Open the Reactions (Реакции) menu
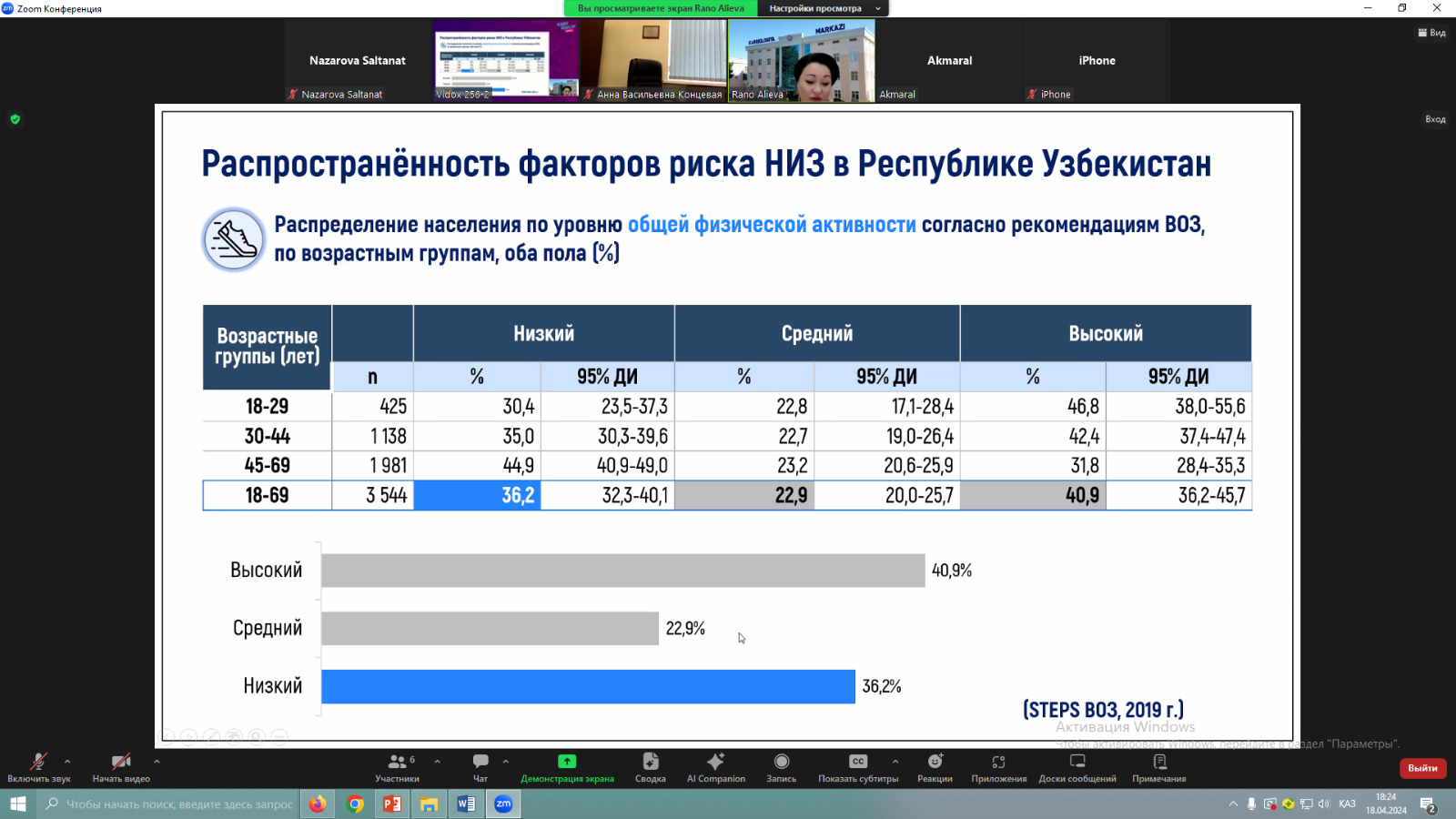Image resolution: width=1456 pixels, height=819 pixels. click(935, 763)
